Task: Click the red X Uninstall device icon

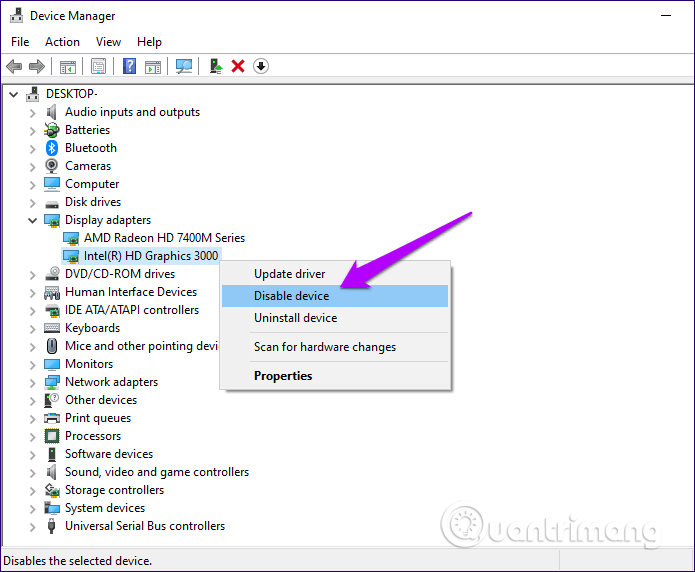Action: (x=238, y=67)
